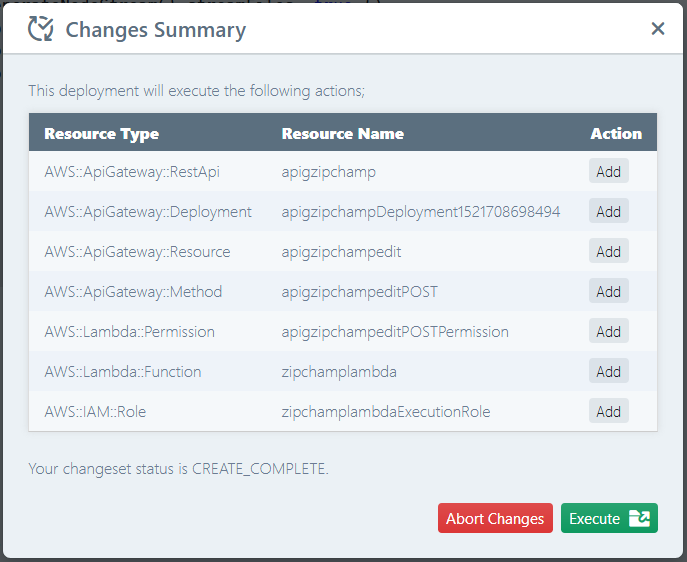The image size is (687, 562).
Task: Select the zipchamplambdaExecutionRole name cell
Action: tap(386, 411)
